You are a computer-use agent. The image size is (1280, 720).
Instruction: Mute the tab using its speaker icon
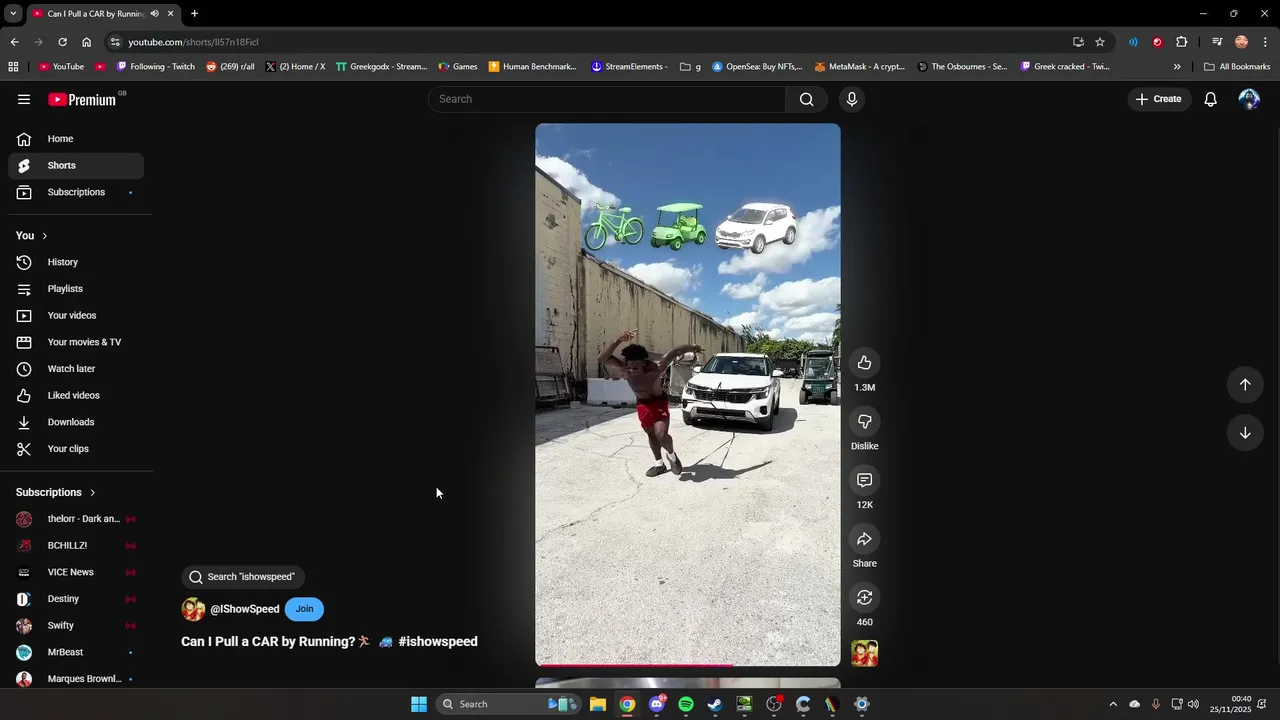[154, 14]
